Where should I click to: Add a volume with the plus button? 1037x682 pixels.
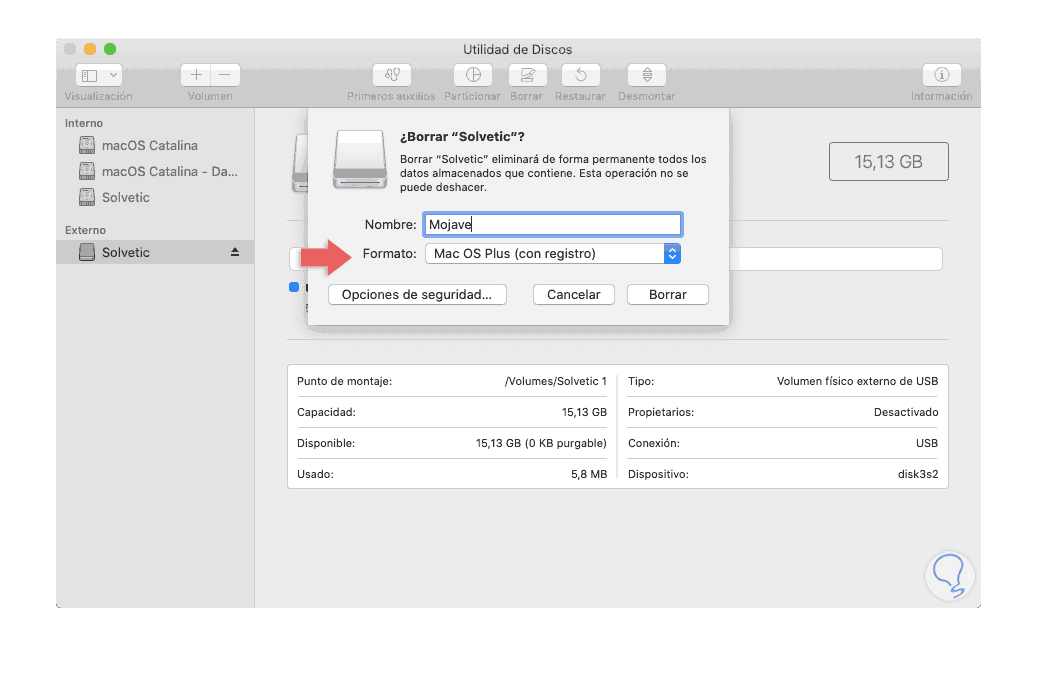(196, 75)
